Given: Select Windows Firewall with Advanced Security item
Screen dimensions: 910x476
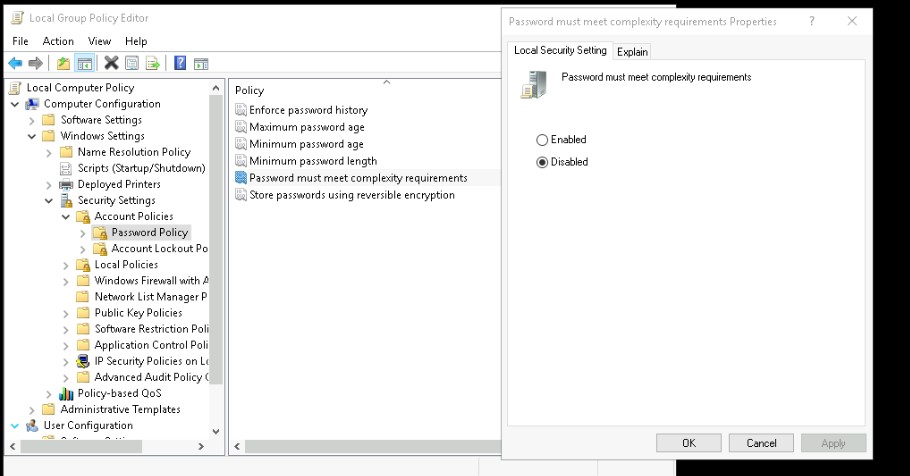Looking at the screenshot, I should [151, 281].
